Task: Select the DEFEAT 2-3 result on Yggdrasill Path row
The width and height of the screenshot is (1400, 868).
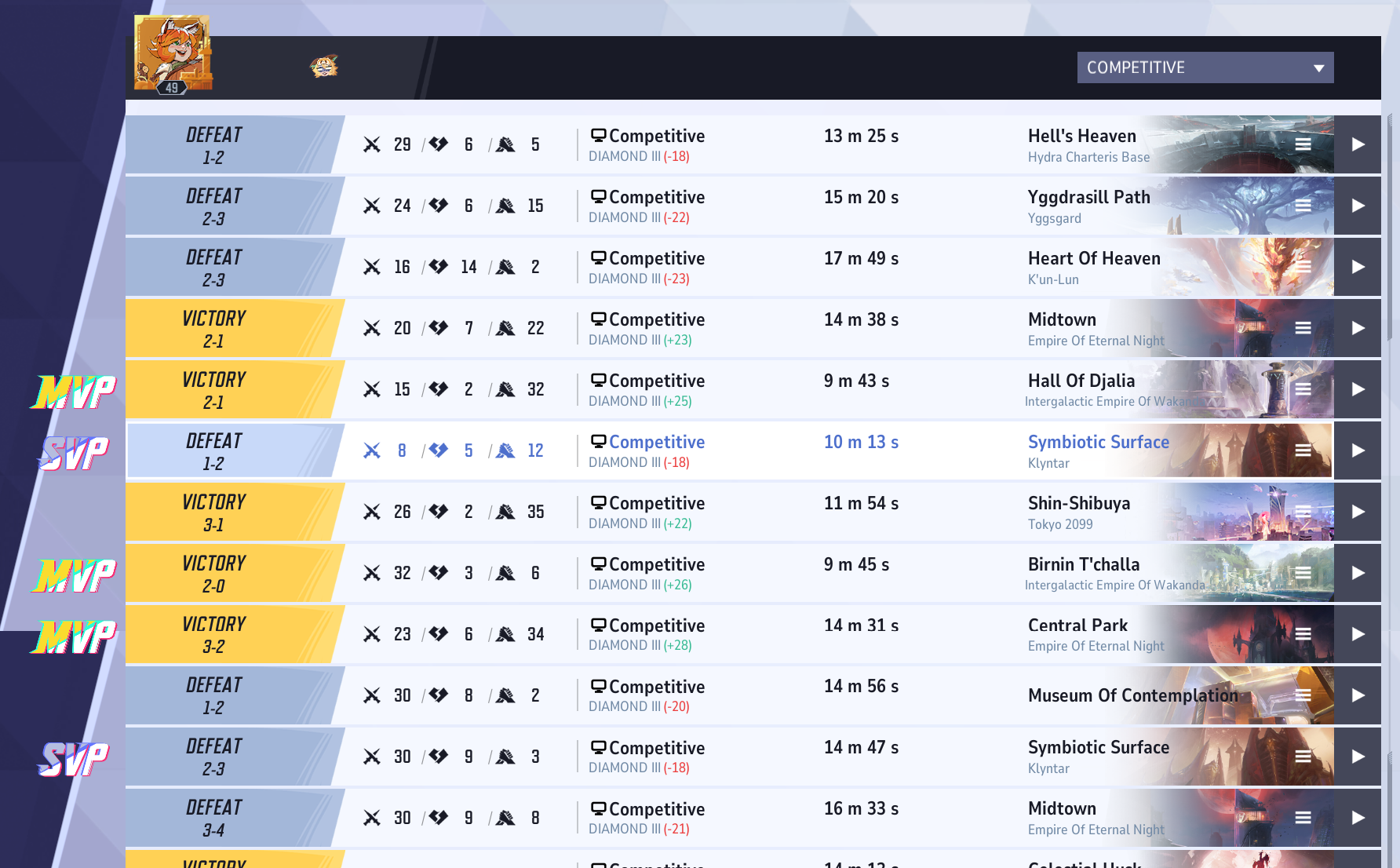Action: click(x=234, y=206)
